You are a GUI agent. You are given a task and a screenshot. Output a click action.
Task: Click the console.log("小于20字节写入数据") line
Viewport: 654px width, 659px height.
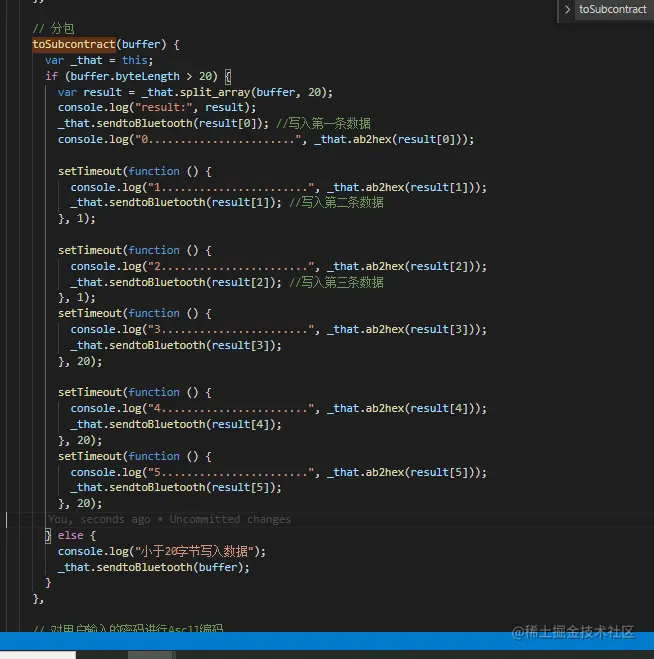162,551
